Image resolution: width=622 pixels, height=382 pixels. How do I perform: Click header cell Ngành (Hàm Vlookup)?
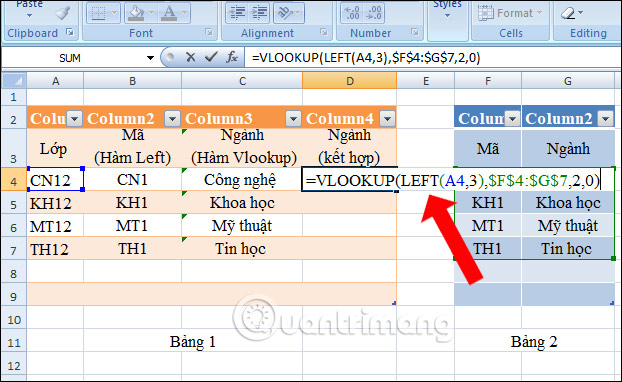pos(242,147)
